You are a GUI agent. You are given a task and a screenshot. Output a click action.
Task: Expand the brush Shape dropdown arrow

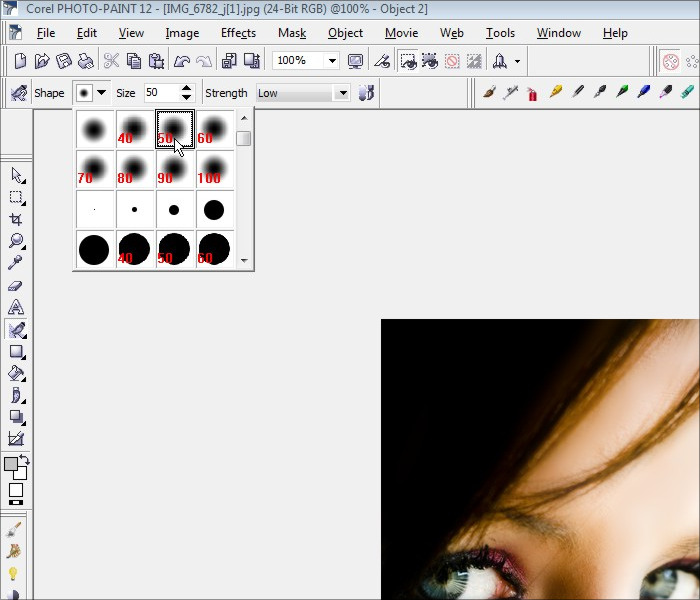pos(101,93)
